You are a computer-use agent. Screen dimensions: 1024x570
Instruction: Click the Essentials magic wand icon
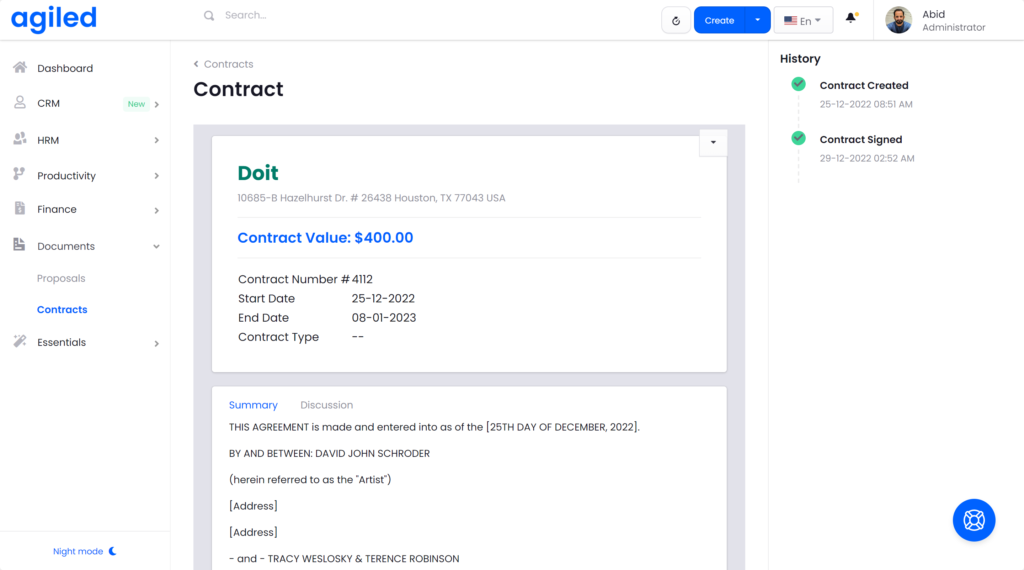tap(19, 342)
